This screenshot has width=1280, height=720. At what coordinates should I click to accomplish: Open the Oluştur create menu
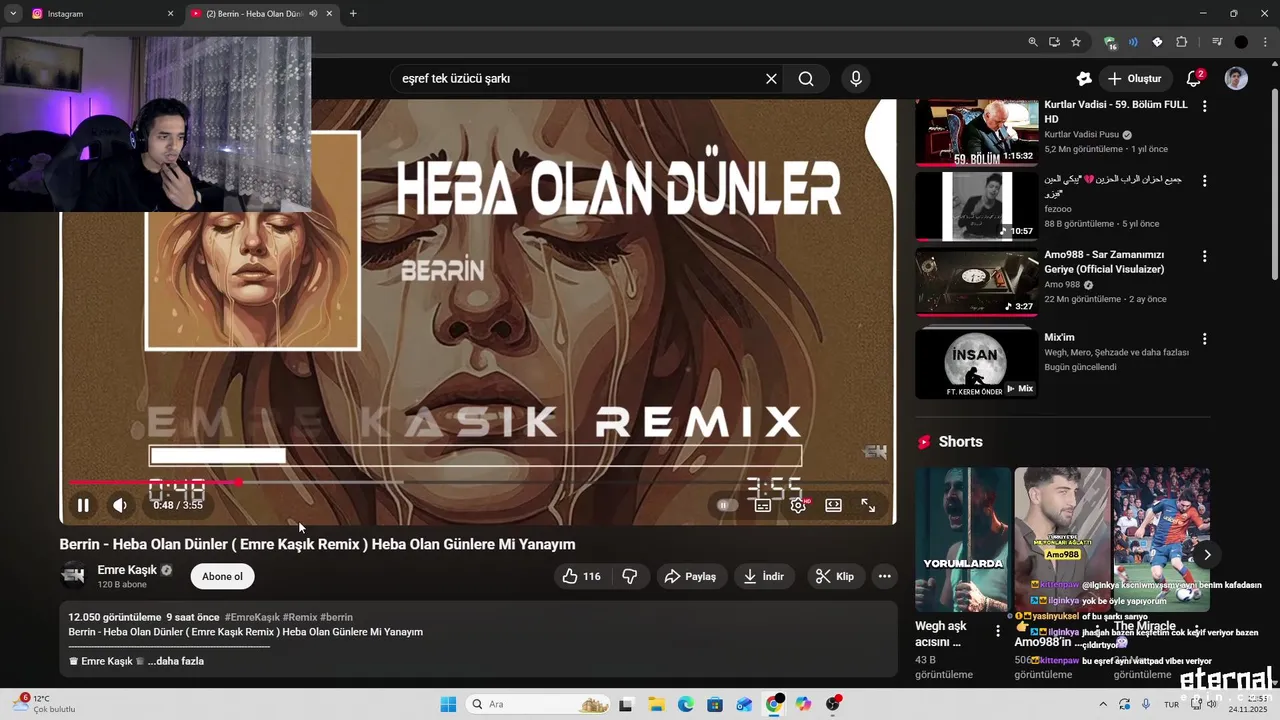1135,78
